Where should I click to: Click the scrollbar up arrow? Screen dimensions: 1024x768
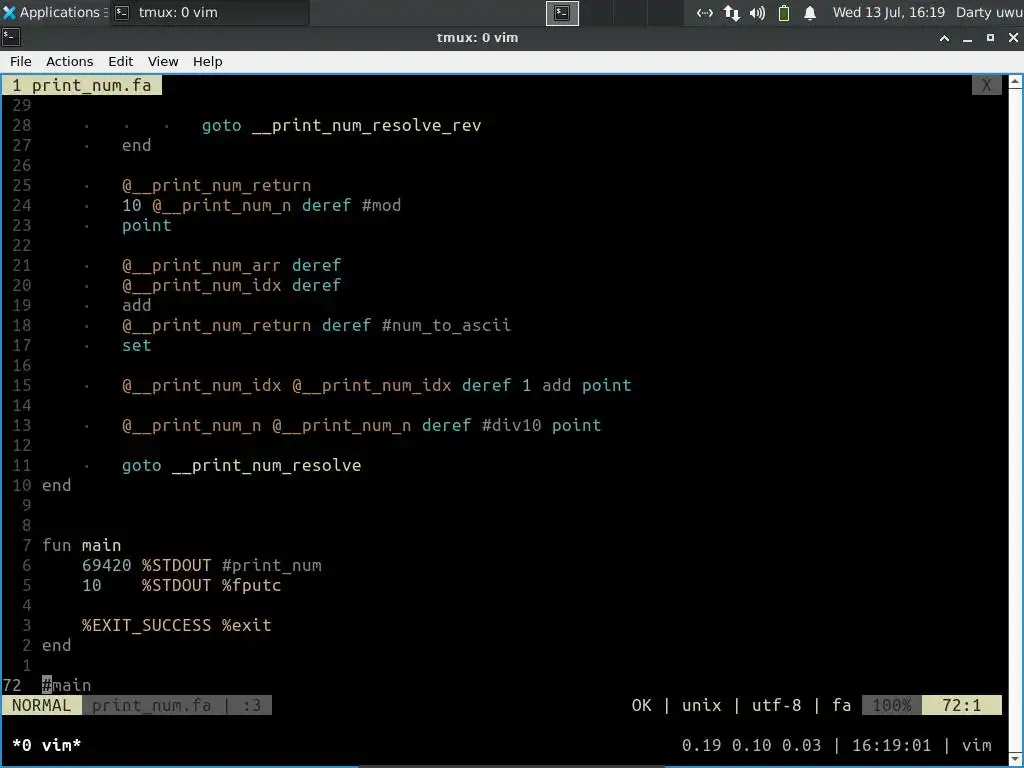click(1015, 82)
